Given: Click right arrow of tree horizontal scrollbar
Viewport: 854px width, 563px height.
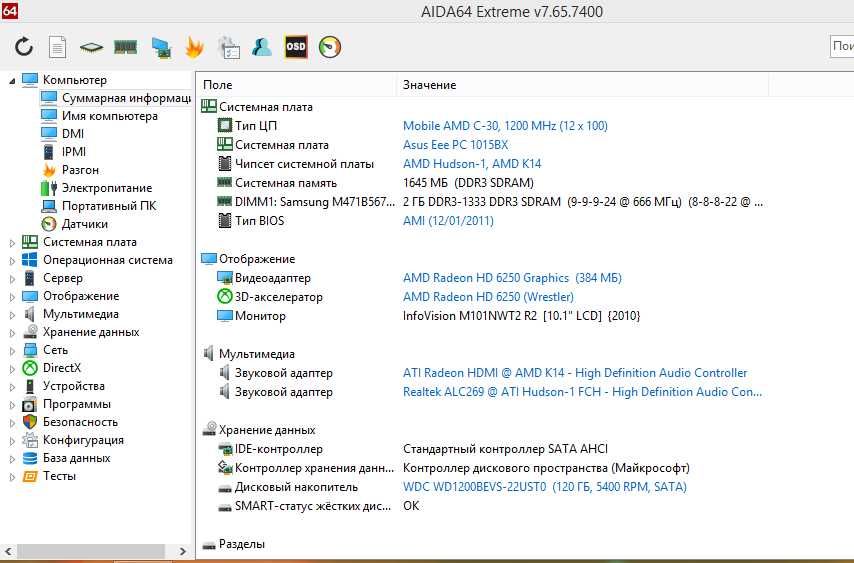Looking at the screenshot, I should point(182,551).
